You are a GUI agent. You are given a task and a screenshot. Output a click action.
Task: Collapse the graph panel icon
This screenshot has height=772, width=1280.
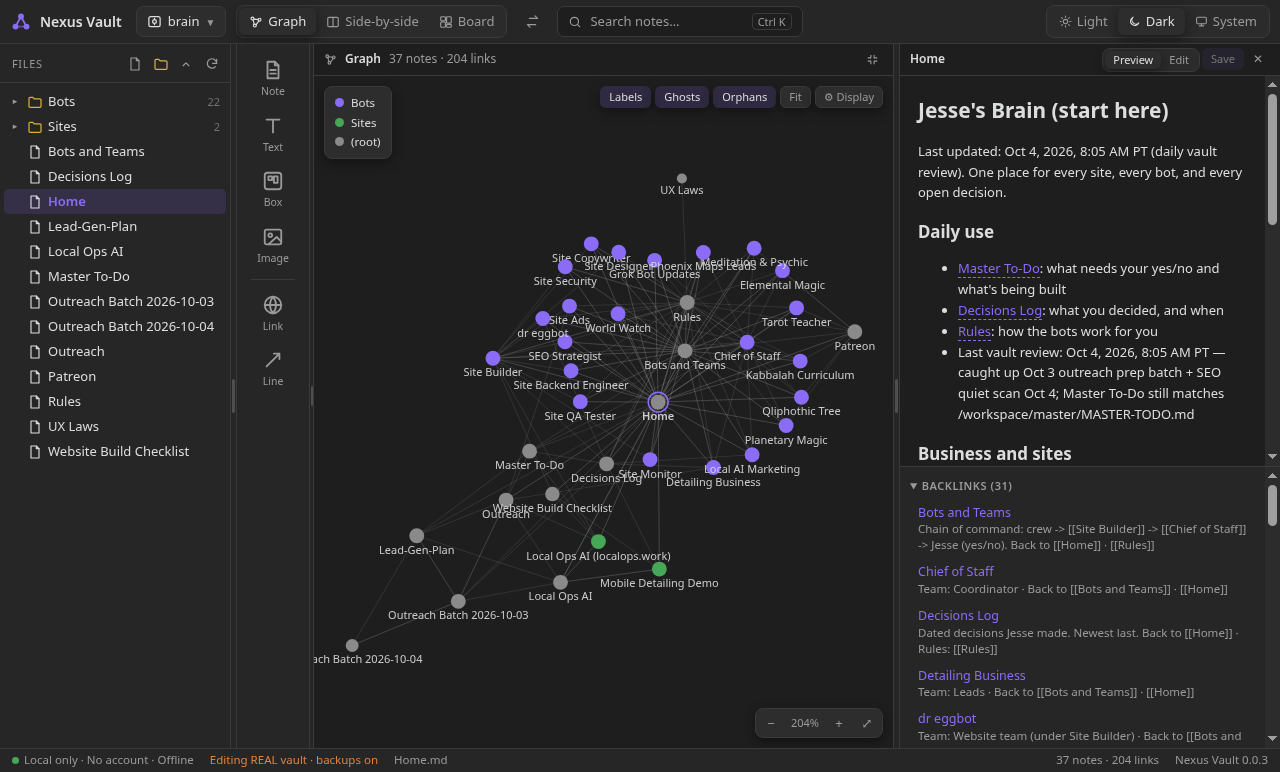coord(872,59)
